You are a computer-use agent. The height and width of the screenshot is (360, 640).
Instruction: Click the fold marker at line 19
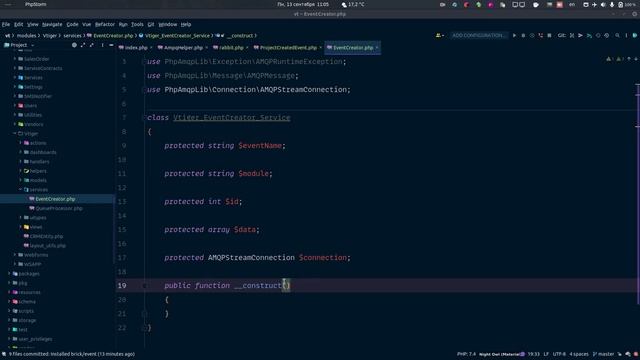click(144, 286)
